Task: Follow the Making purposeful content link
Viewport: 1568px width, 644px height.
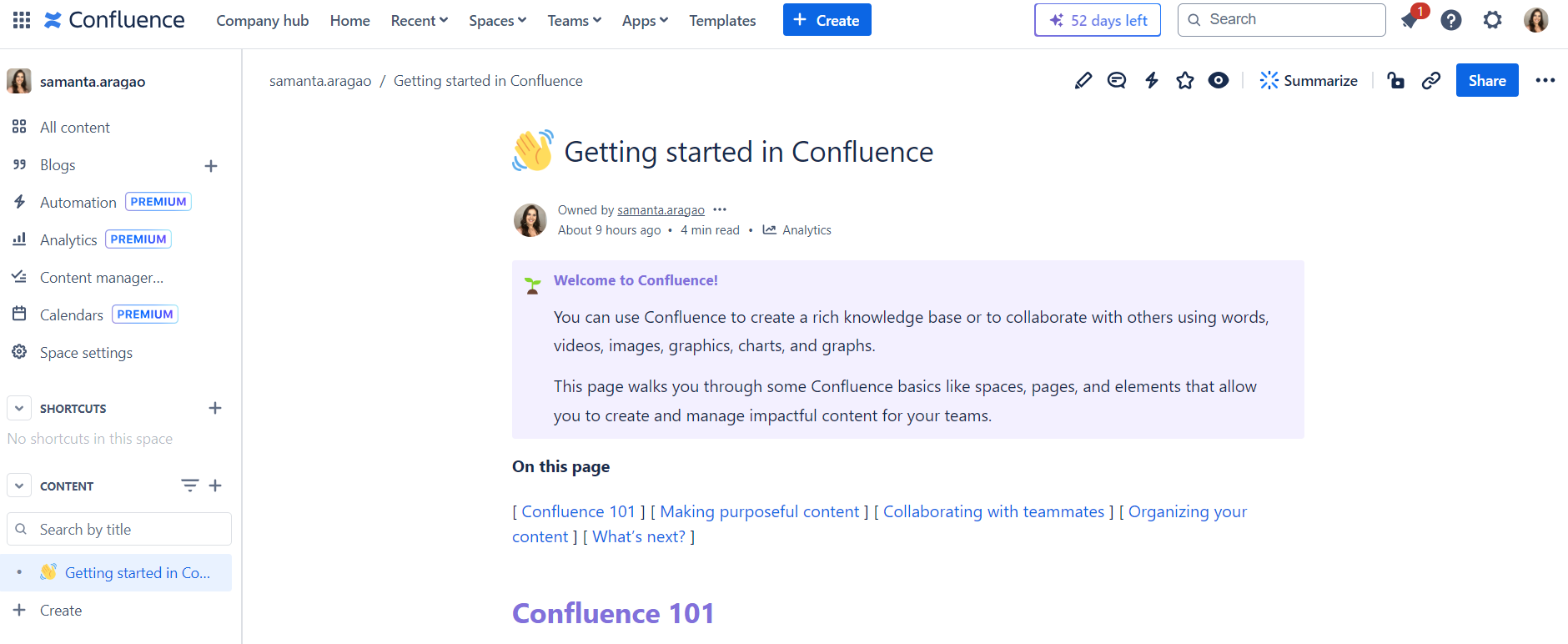Action: click(759, 511)
